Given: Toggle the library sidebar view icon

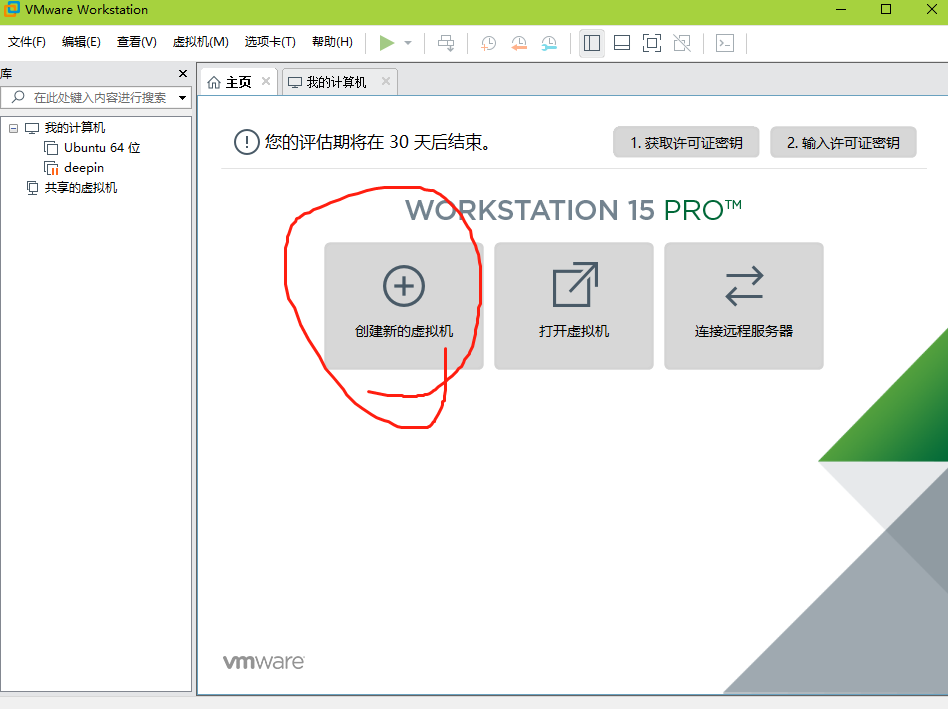Looking at the screenshot, I should (x=592, y=43).
